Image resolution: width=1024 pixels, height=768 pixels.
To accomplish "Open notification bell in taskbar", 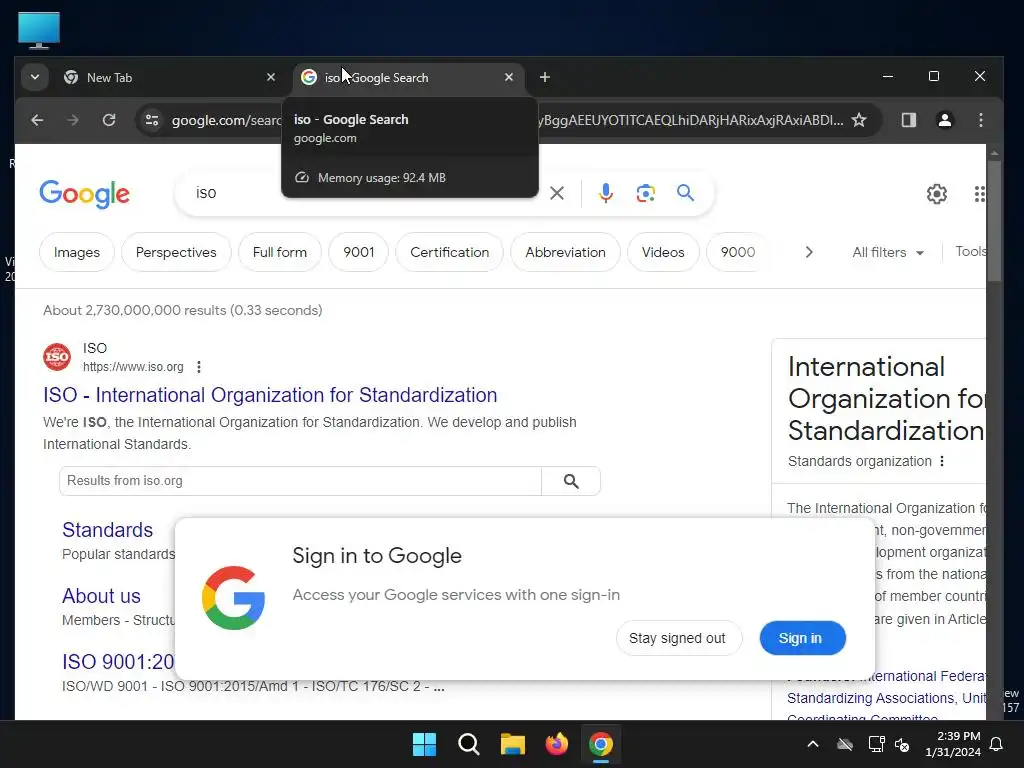I will pos(997,744).
